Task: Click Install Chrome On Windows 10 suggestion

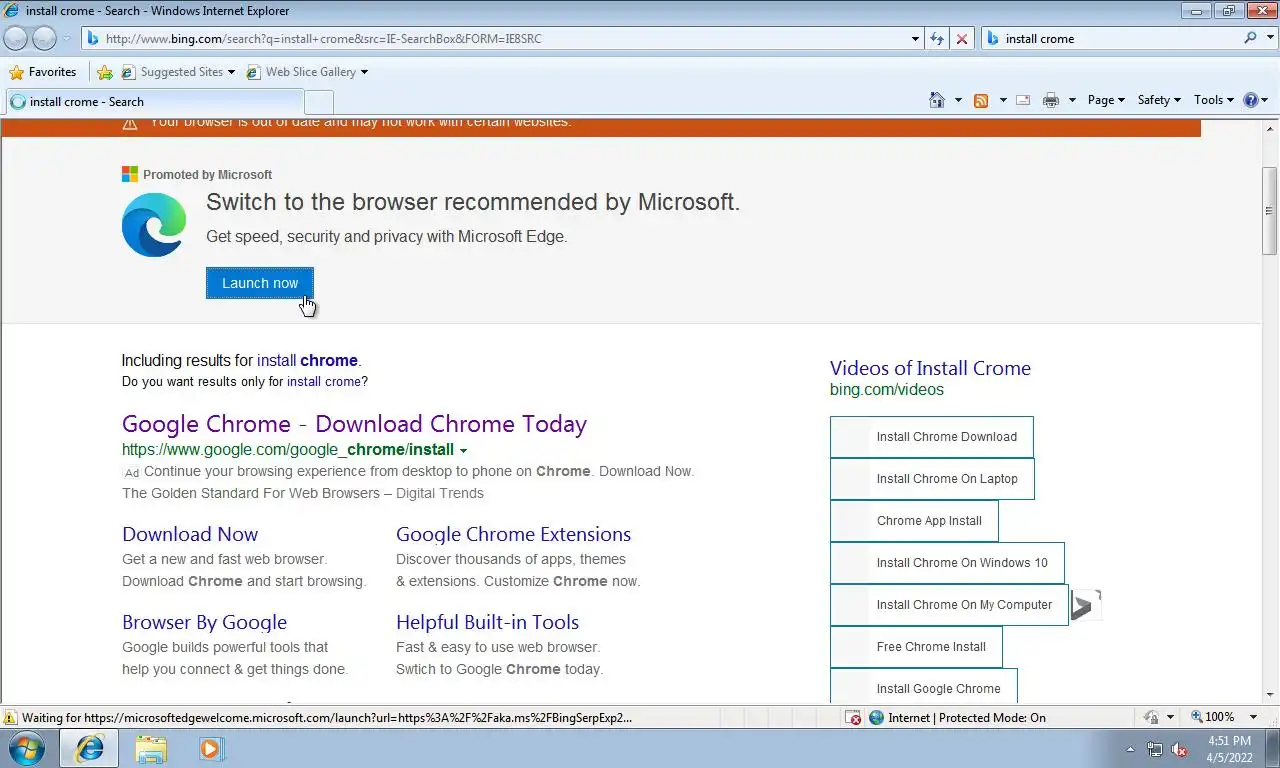Action: (x=947, y=563)
